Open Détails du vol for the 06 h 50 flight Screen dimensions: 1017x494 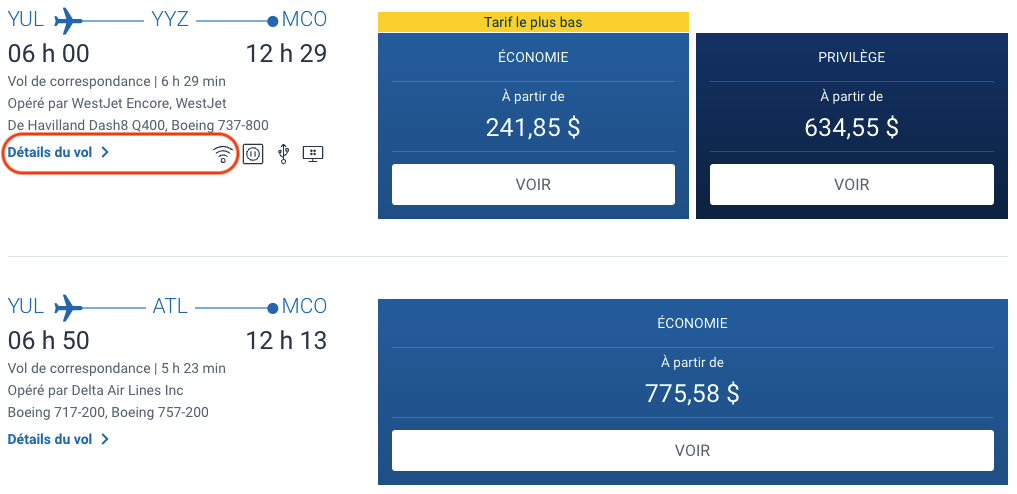[x=50, y=439]
